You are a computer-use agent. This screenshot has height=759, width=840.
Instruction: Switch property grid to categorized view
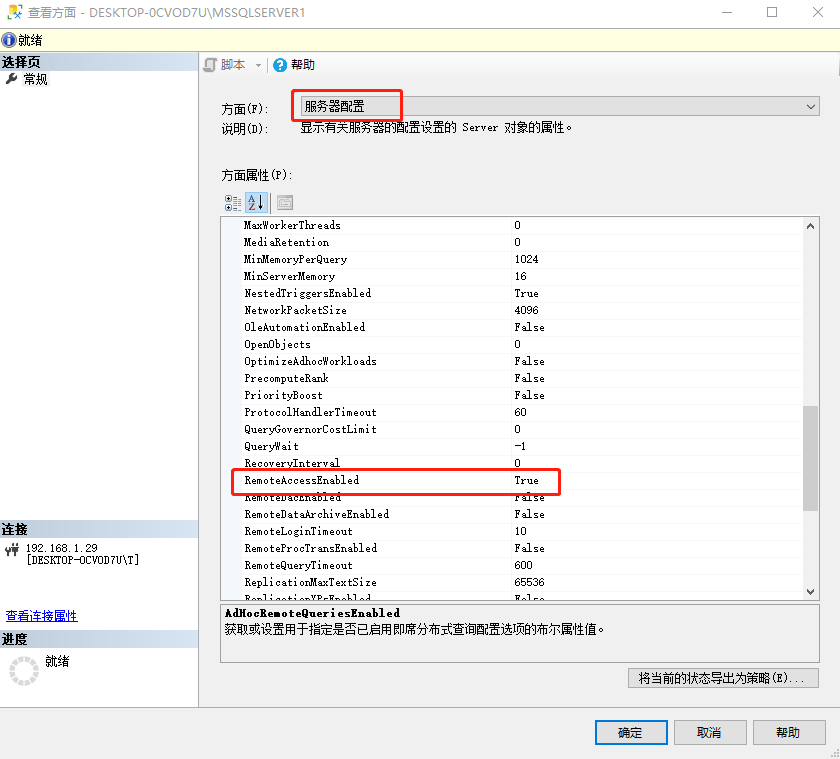coord(233,203)
